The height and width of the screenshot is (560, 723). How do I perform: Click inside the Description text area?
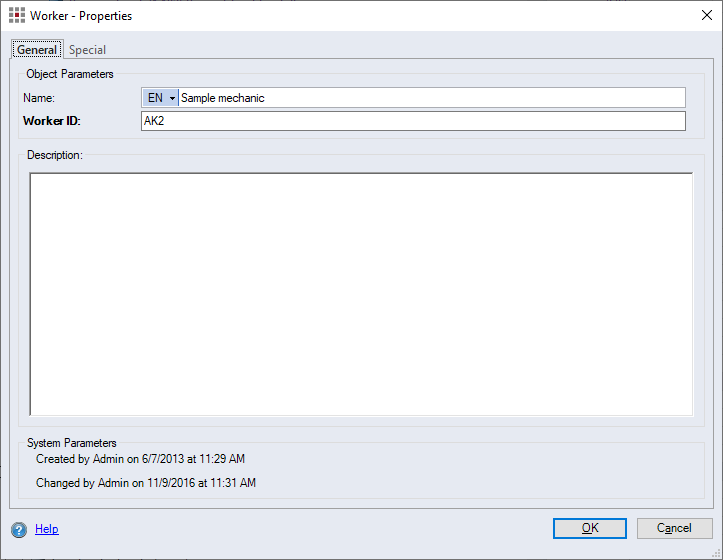tap(360, 293)
